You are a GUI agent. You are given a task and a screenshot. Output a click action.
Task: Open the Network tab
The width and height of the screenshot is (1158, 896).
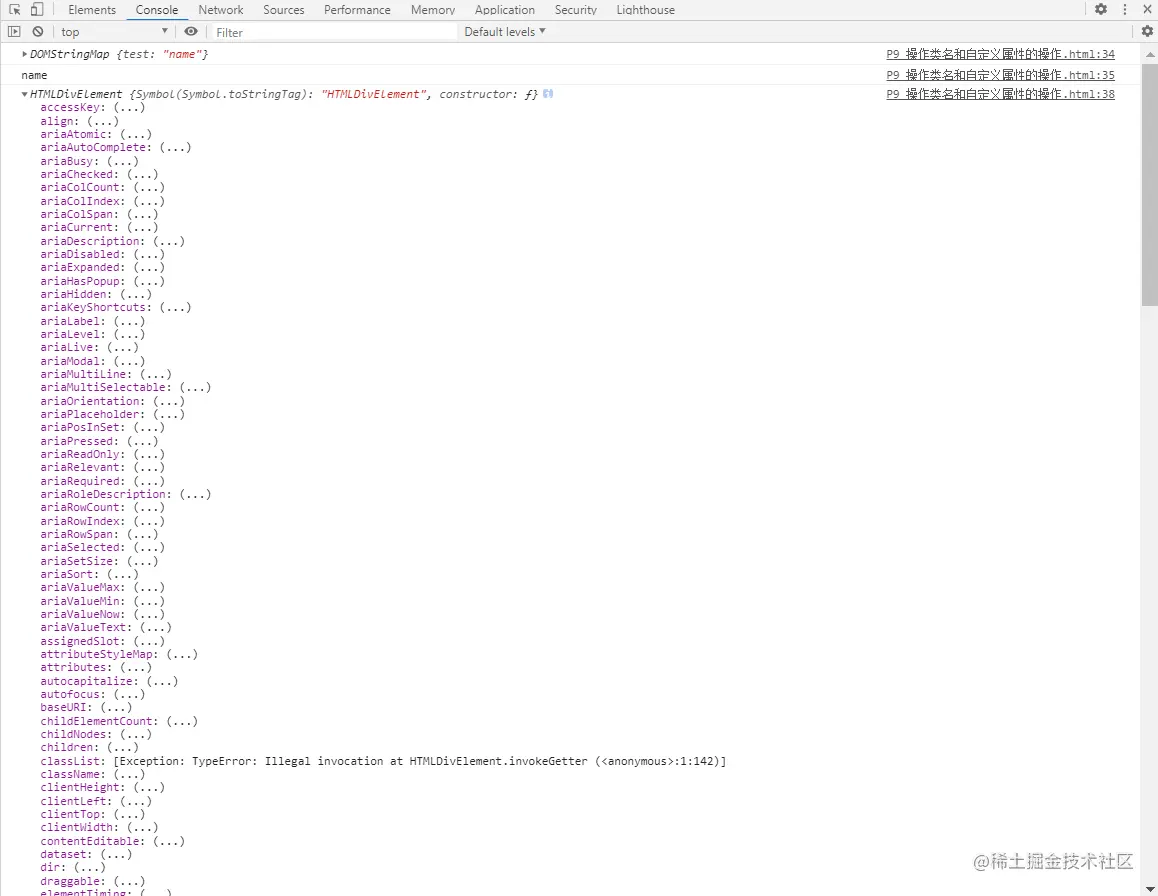click(x=221, y=10)
